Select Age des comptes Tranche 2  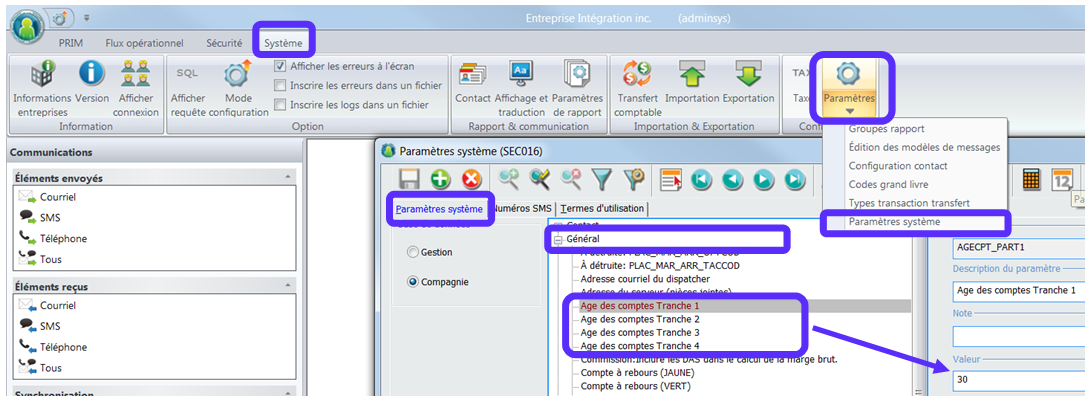coord(640,319)
